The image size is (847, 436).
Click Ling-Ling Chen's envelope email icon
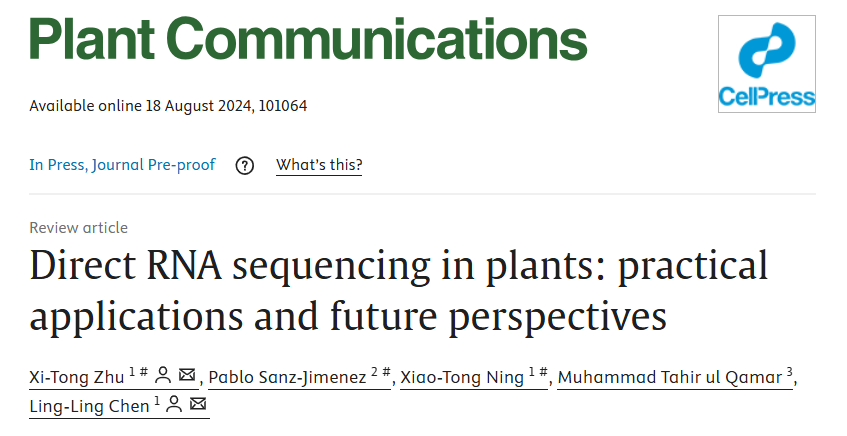(198, 404)
